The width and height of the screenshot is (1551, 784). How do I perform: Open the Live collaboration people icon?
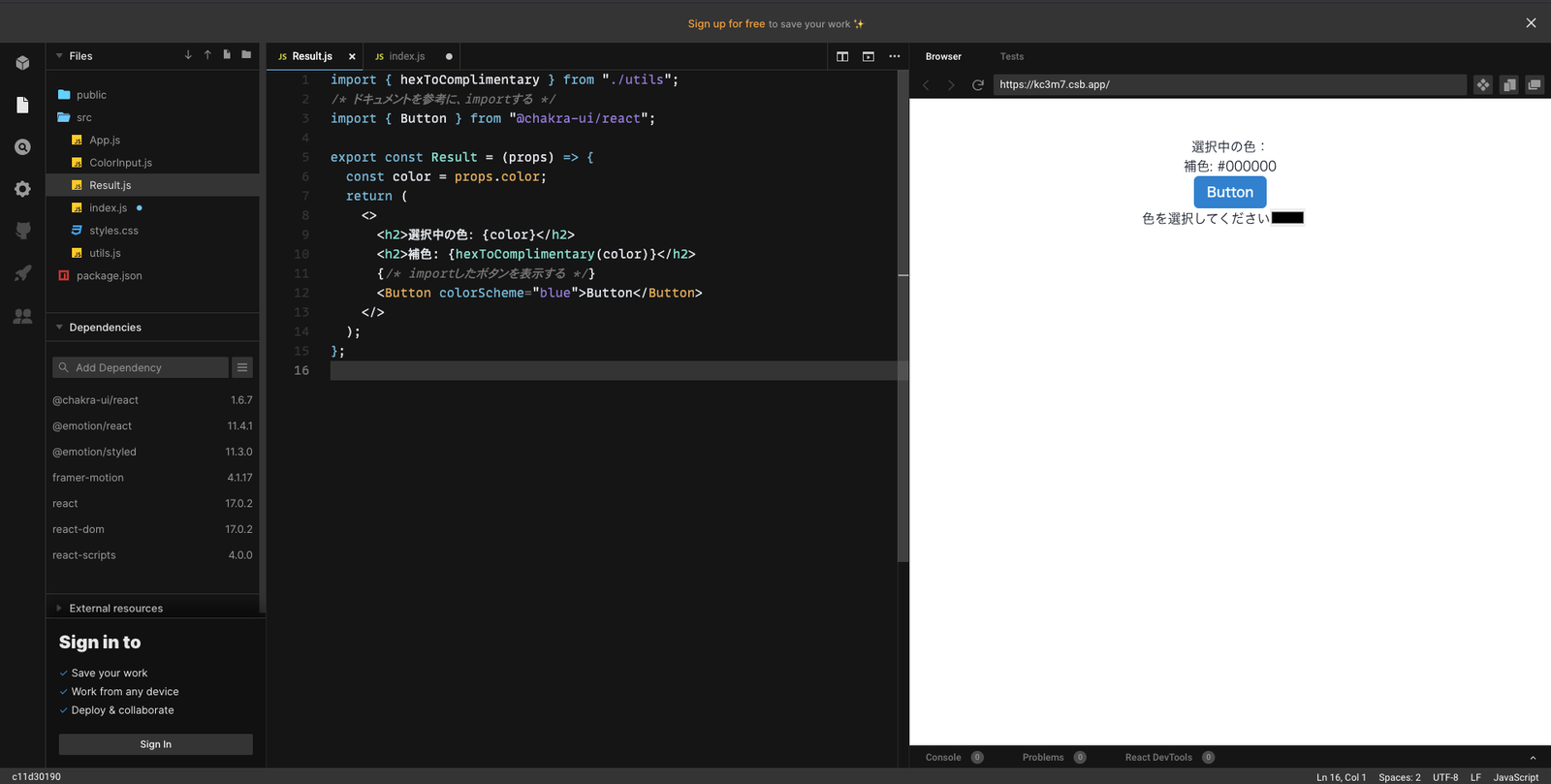click(22, 316)
